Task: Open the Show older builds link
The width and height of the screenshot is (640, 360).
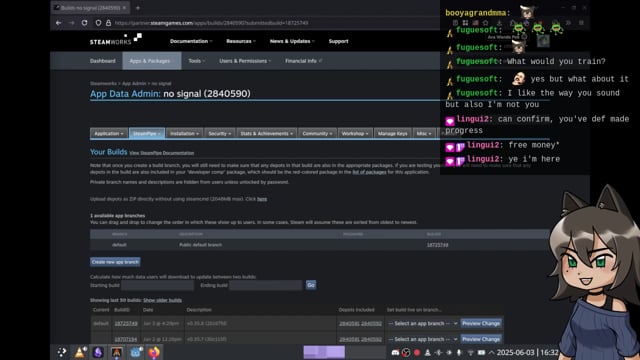Action: (162, 300)
